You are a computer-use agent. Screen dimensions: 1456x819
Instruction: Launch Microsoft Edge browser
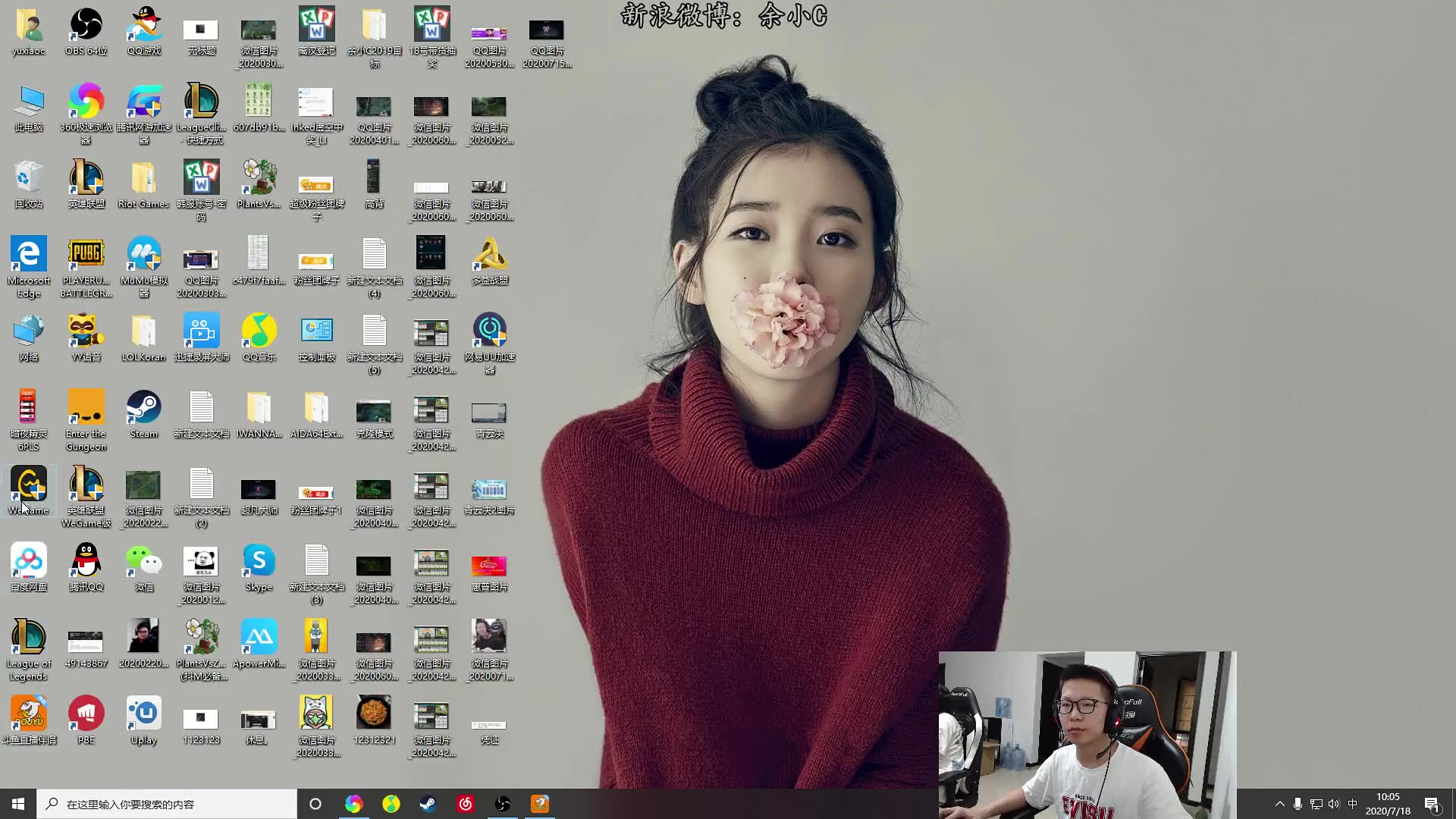[28, 254]
